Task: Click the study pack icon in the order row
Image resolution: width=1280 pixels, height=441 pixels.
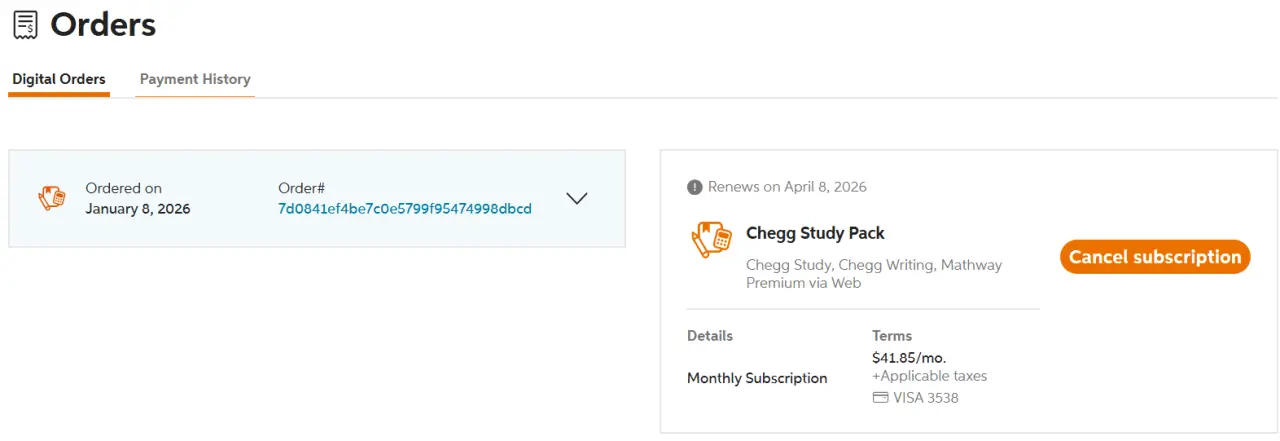Action: (52, 198)
